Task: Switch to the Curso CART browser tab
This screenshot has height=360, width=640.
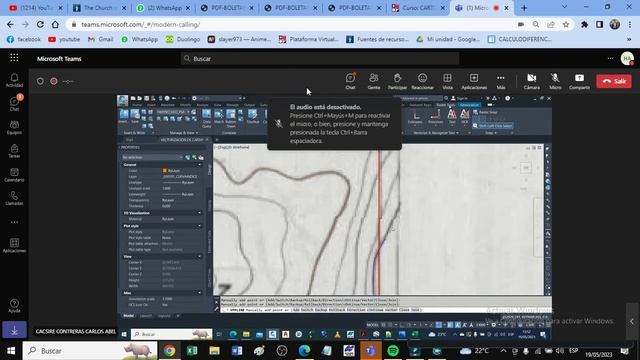Action: pos(418,8)
